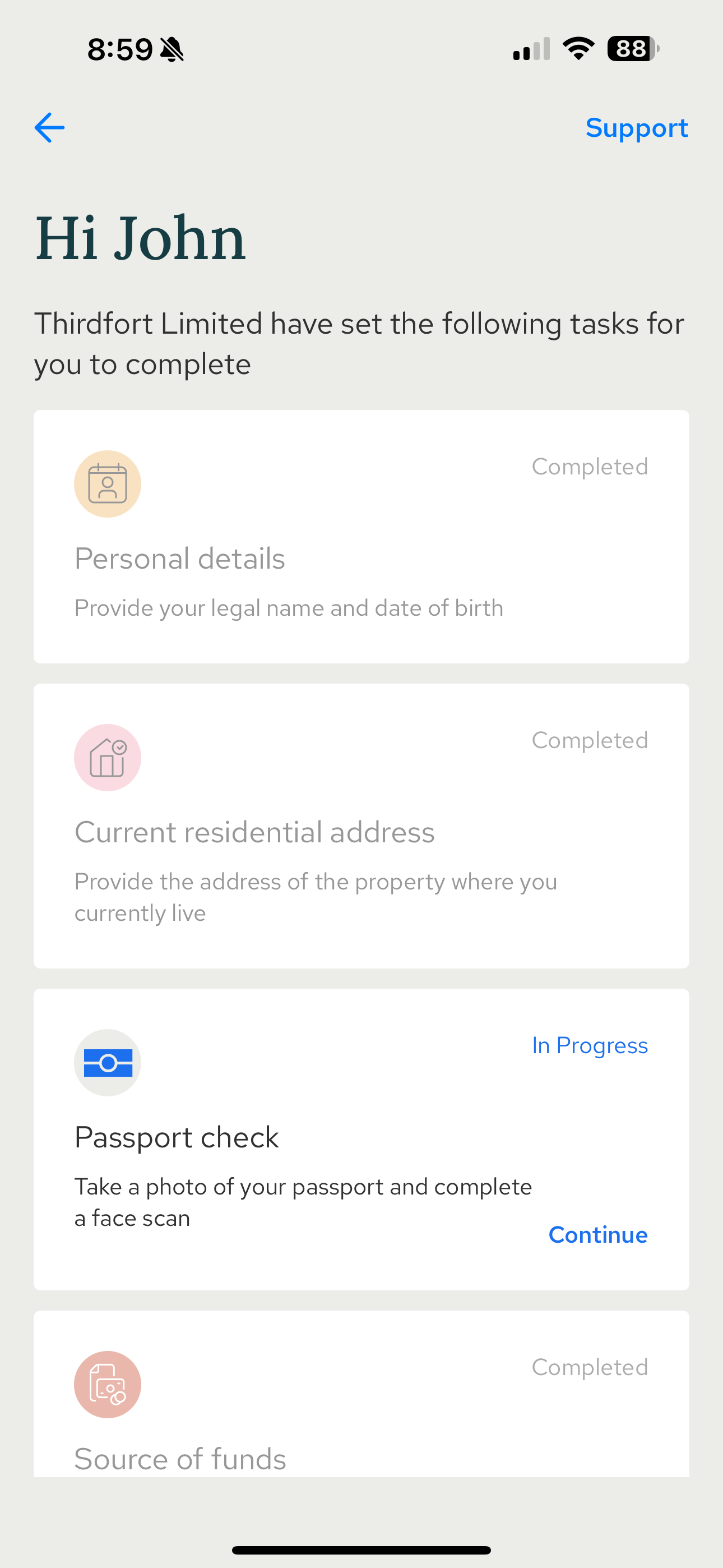The image size is (723, 1568).
Task: Tap the home indicator bar
Action: [361, 1549]
